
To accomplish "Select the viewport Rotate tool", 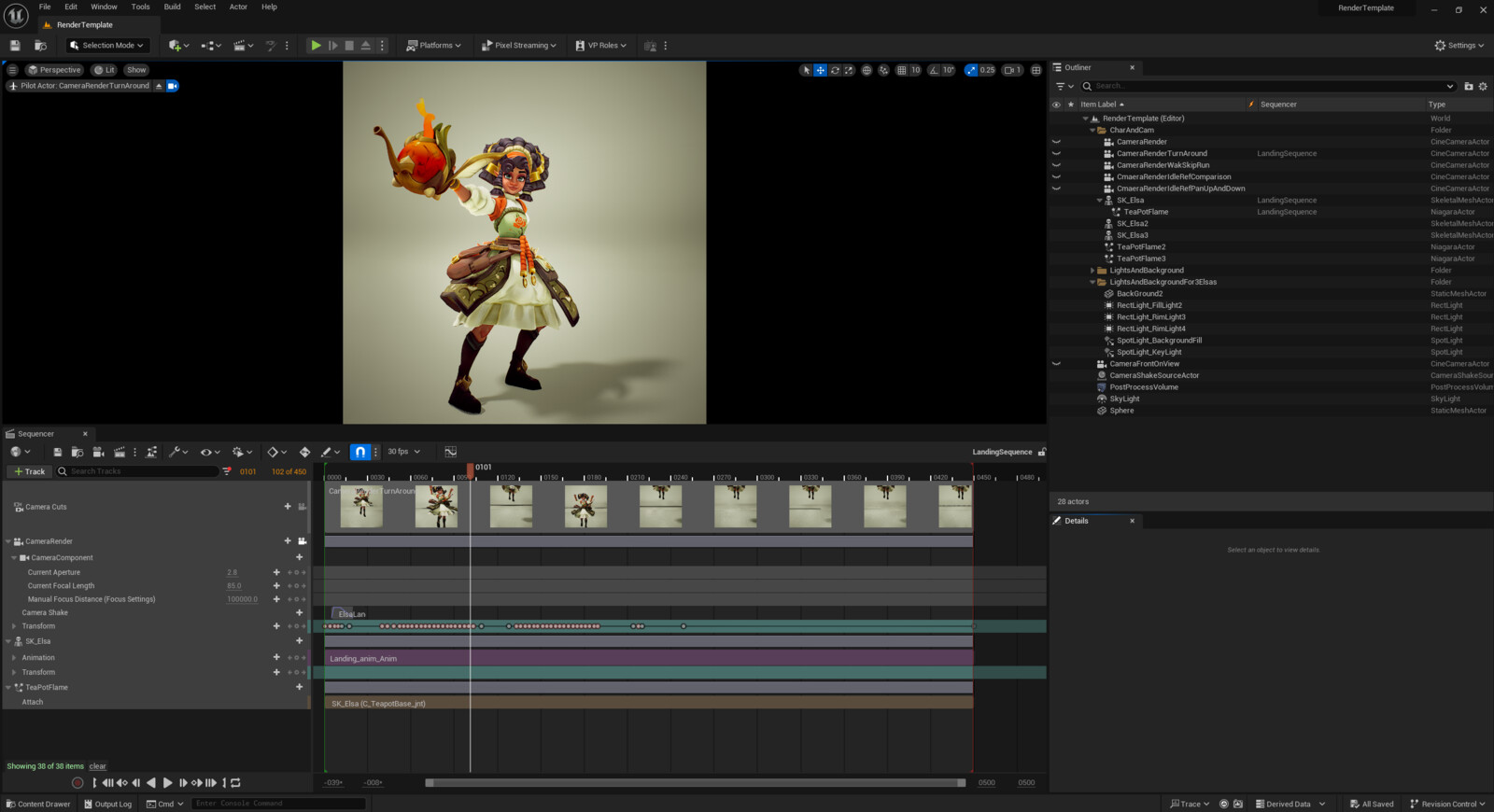I will (835, 70).
